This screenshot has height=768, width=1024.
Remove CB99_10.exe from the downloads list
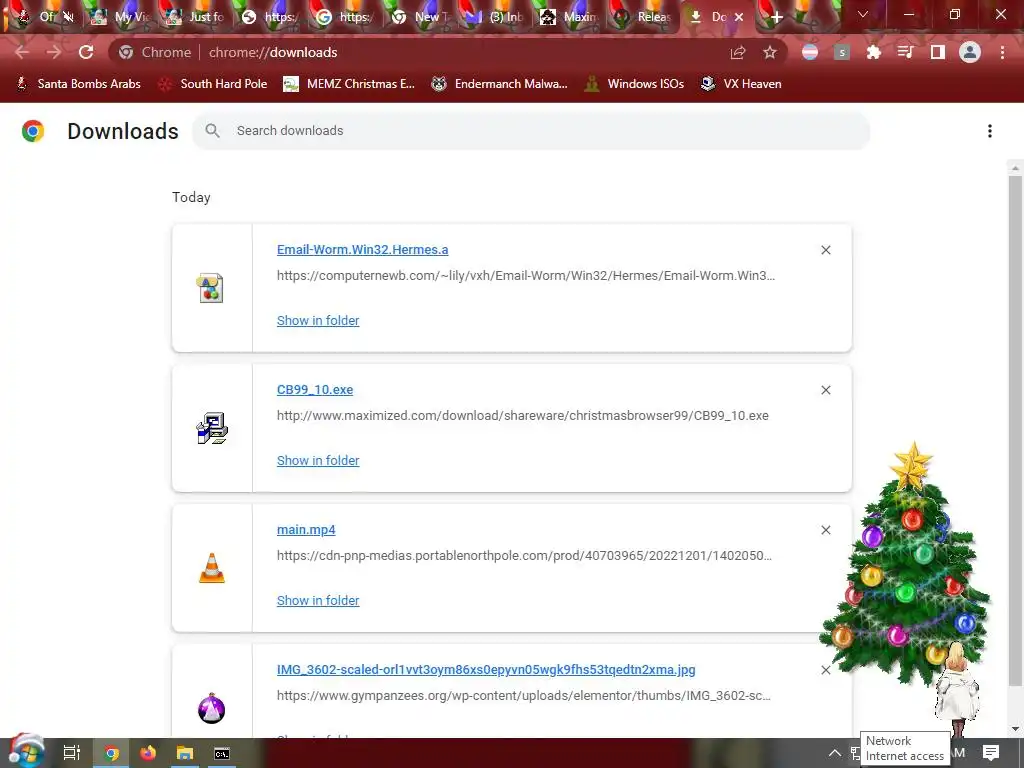point(825,390)
